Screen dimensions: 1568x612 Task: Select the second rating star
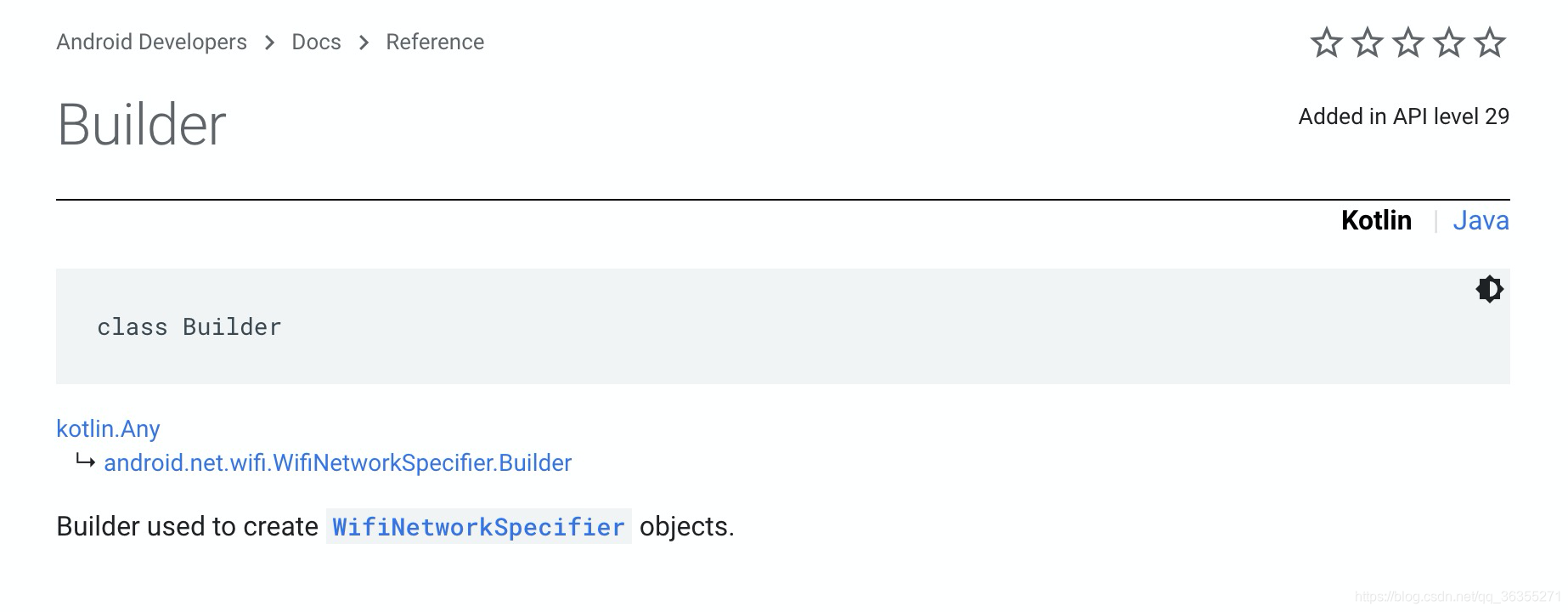1366,40
